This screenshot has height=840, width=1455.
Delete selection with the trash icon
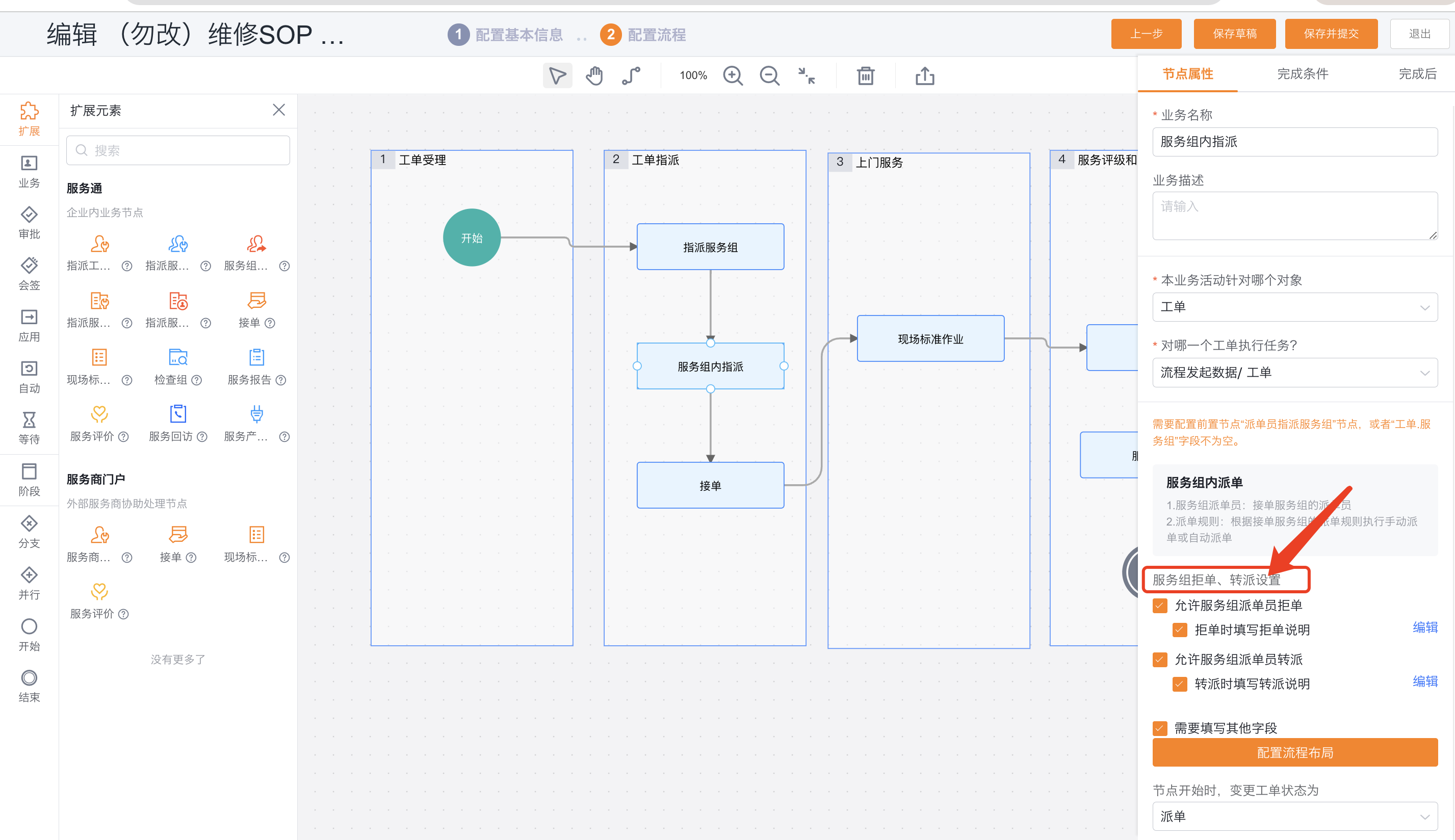click(x=865, y=75)
